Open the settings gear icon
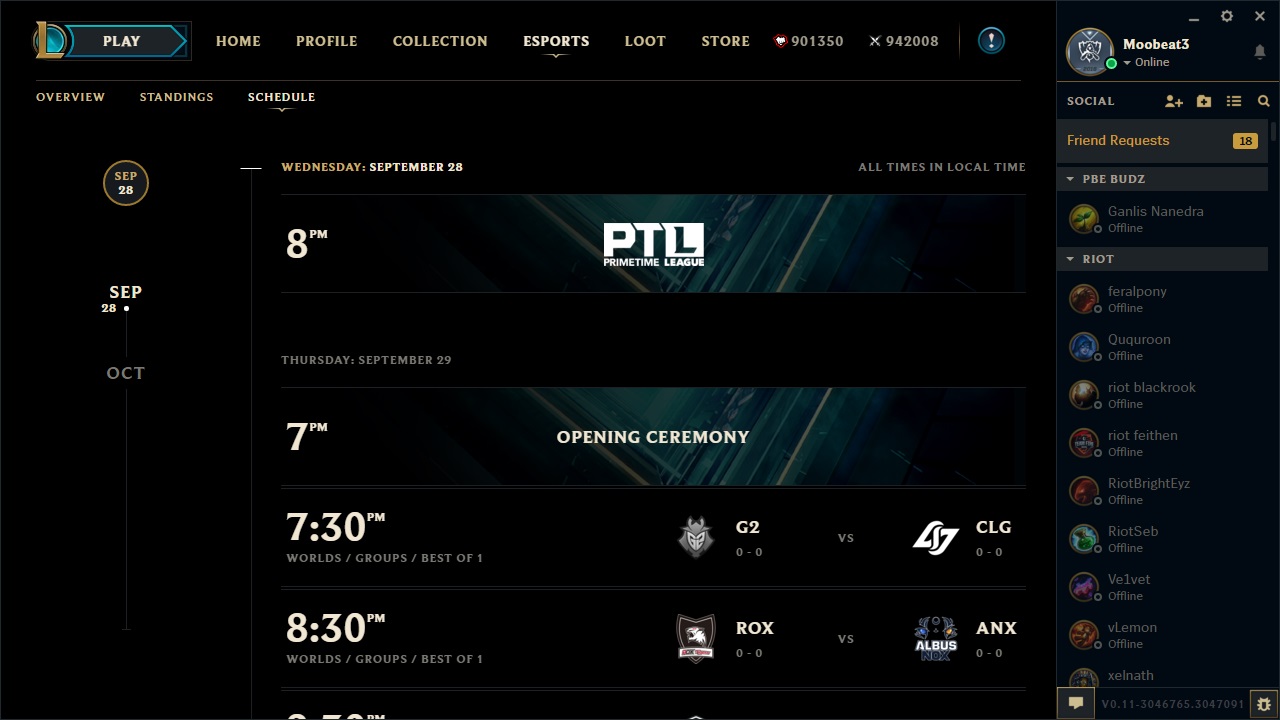The width and height of the screenshot is (1280, 720). tap(1227, 16)
